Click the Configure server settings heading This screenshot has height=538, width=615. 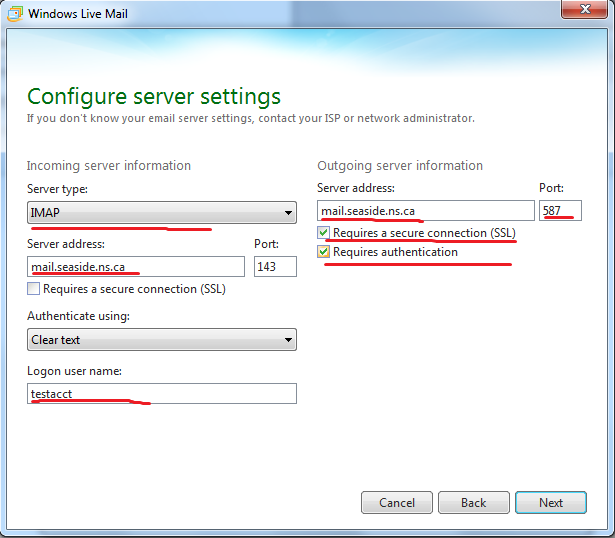tap(154, 96)
